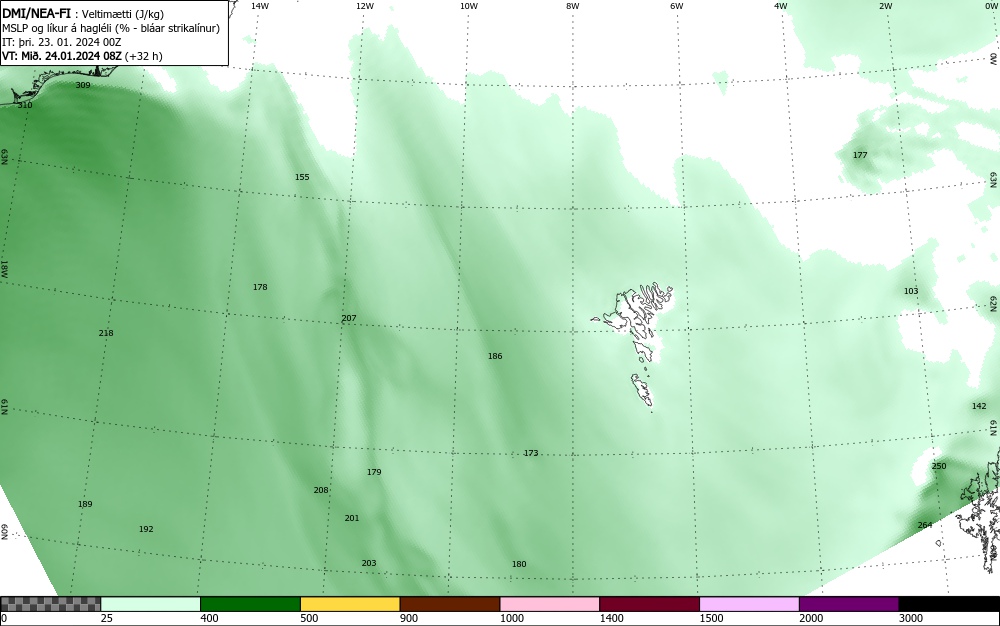Select the yellow 500–900 legend swatch
Image resolution: width=1000 pixels, height=626 pixels.
pyautogui.click(x=350, y=604)
